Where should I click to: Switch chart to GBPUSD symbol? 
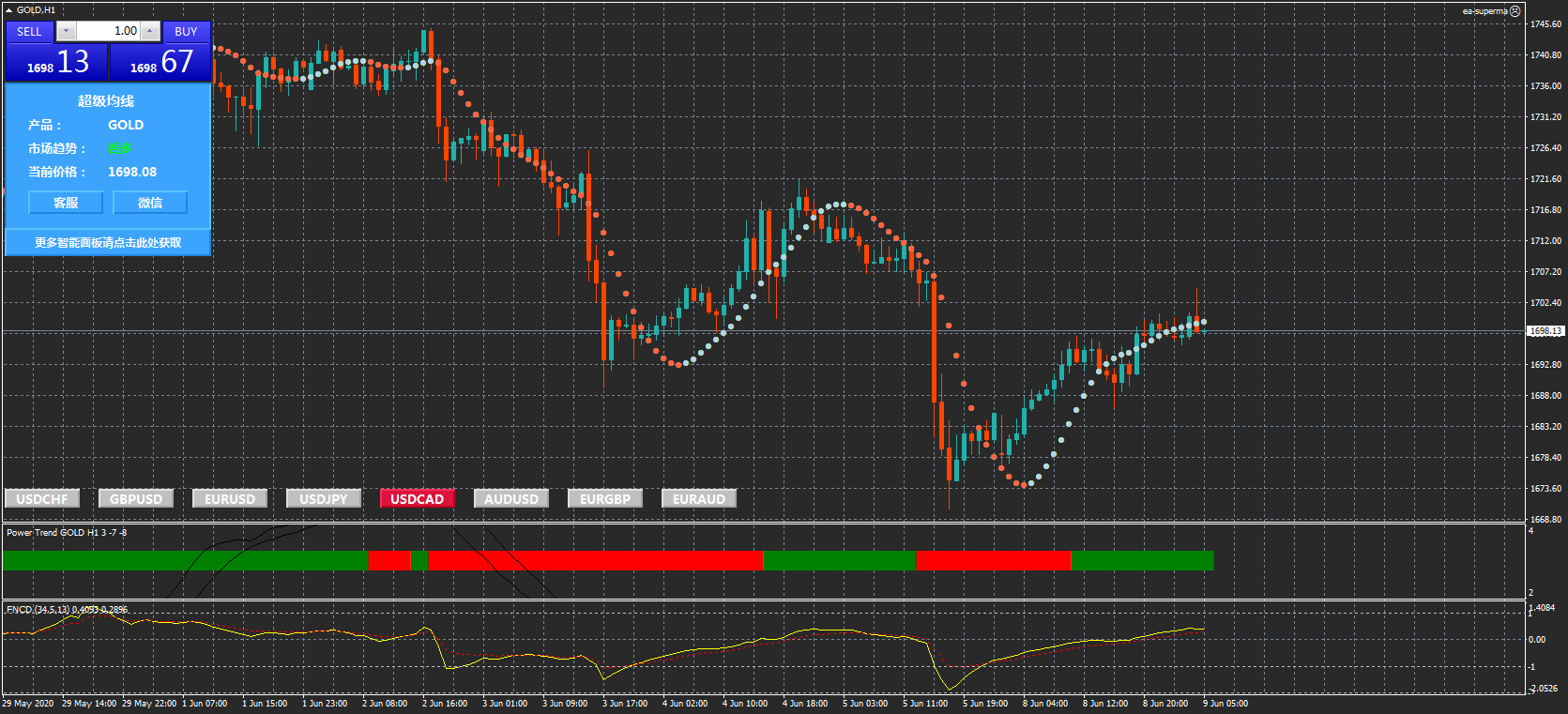point(136,499)
